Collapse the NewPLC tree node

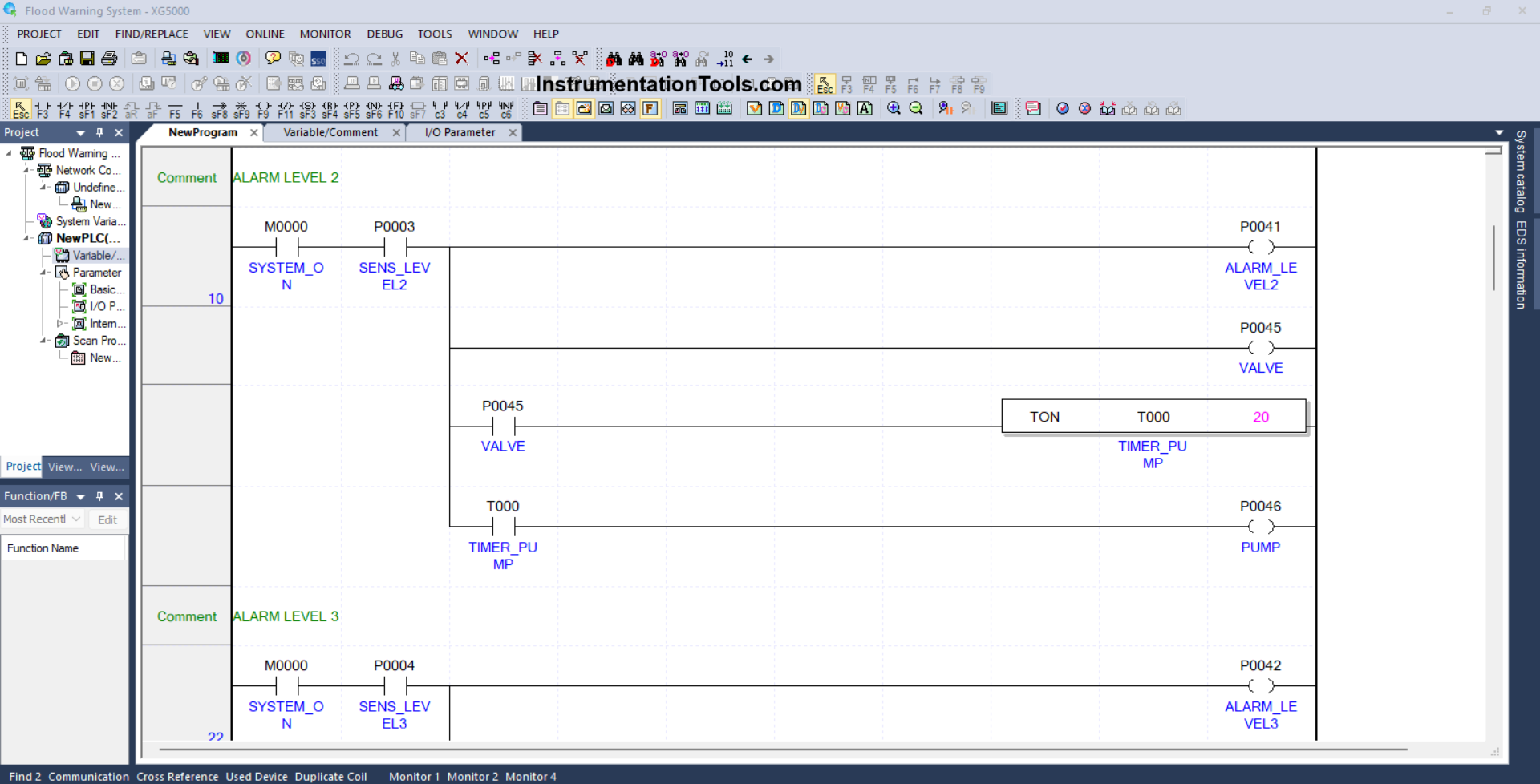(x=26, y=238)
